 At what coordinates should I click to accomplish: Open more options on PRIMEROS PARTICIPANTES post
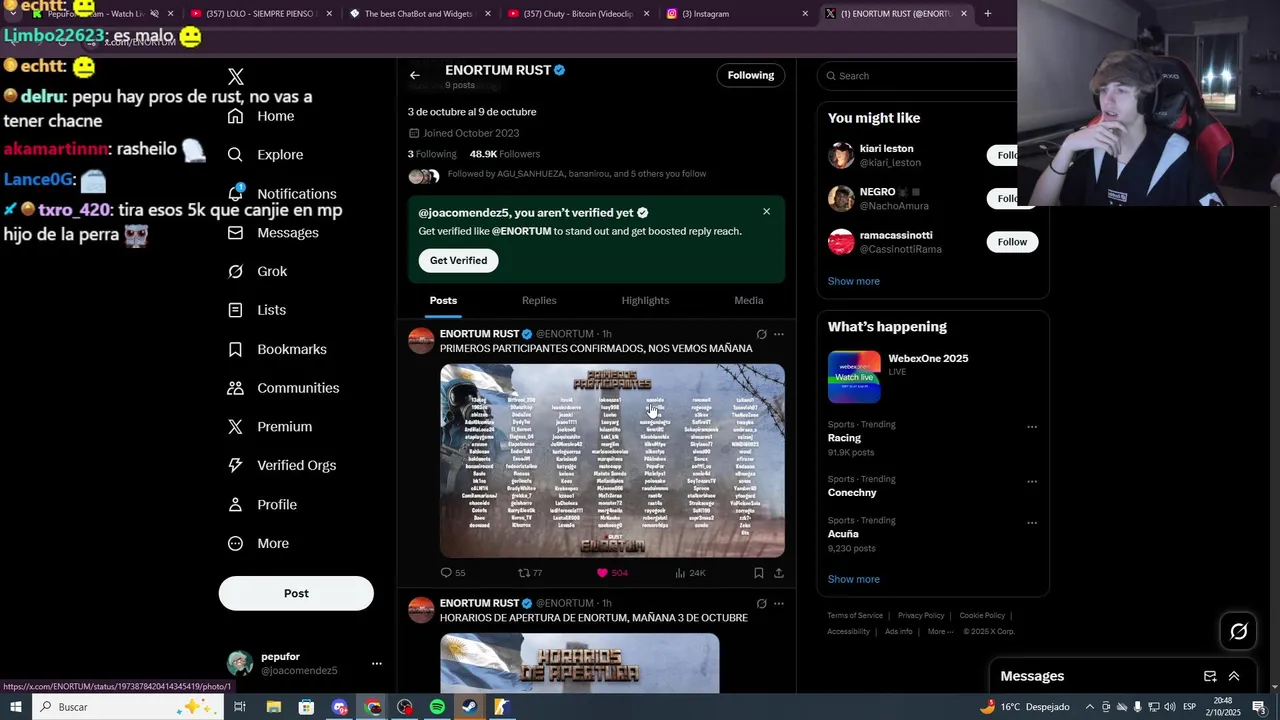pyautogui.click(x=779, y=334)
